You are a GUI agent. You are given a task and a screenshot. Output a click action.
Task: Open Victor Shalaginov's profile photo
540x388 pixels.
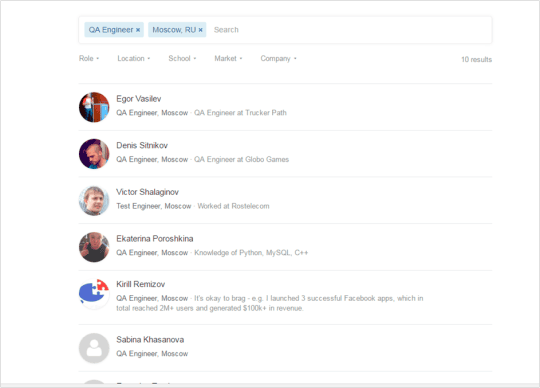(x=94, y=201)
